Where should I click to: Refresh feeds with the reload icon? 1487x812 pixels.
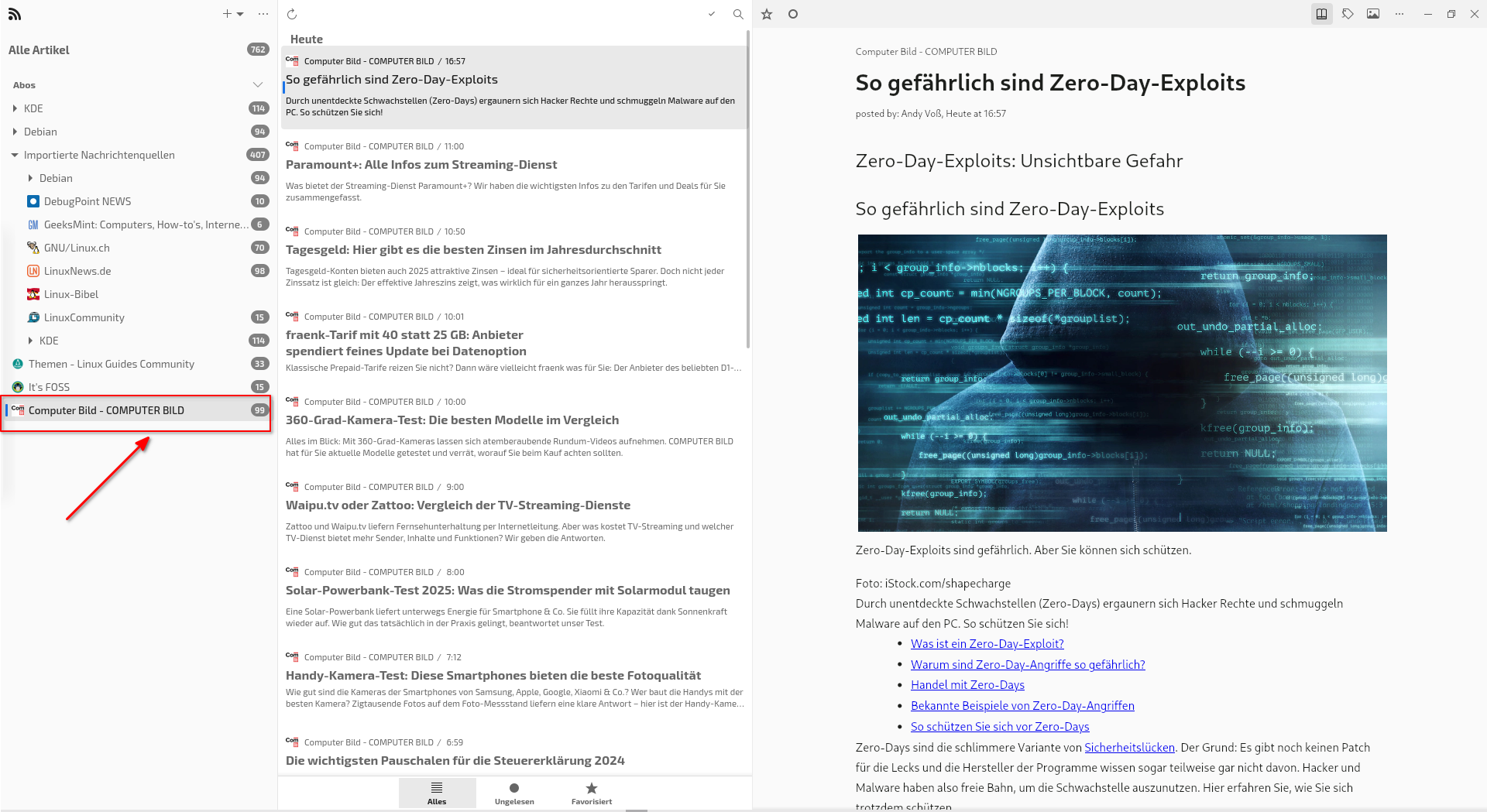tap(292, 14)
